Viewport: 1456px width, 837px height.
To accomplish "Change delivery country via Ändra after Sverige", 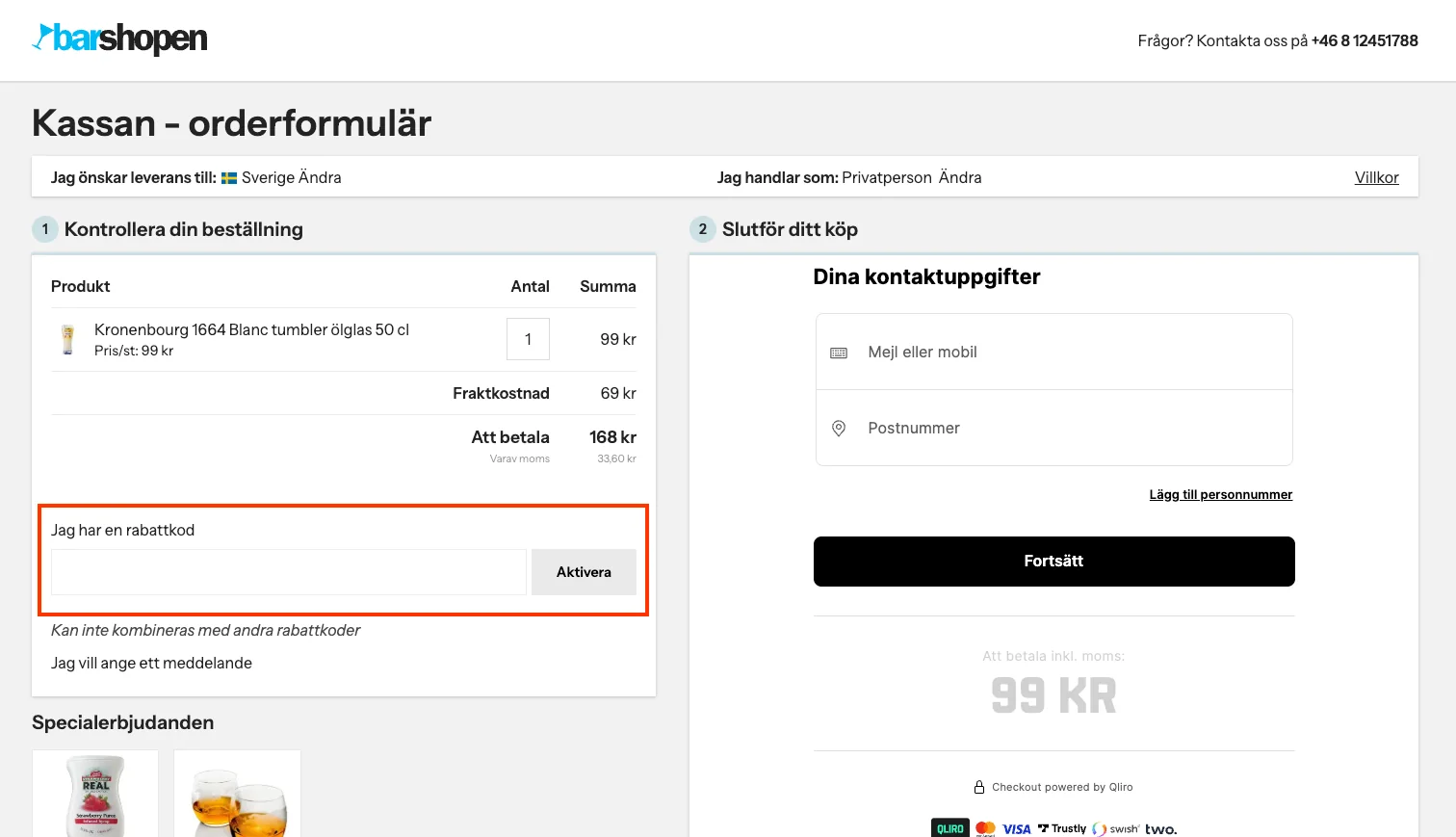I will [320, 177].
